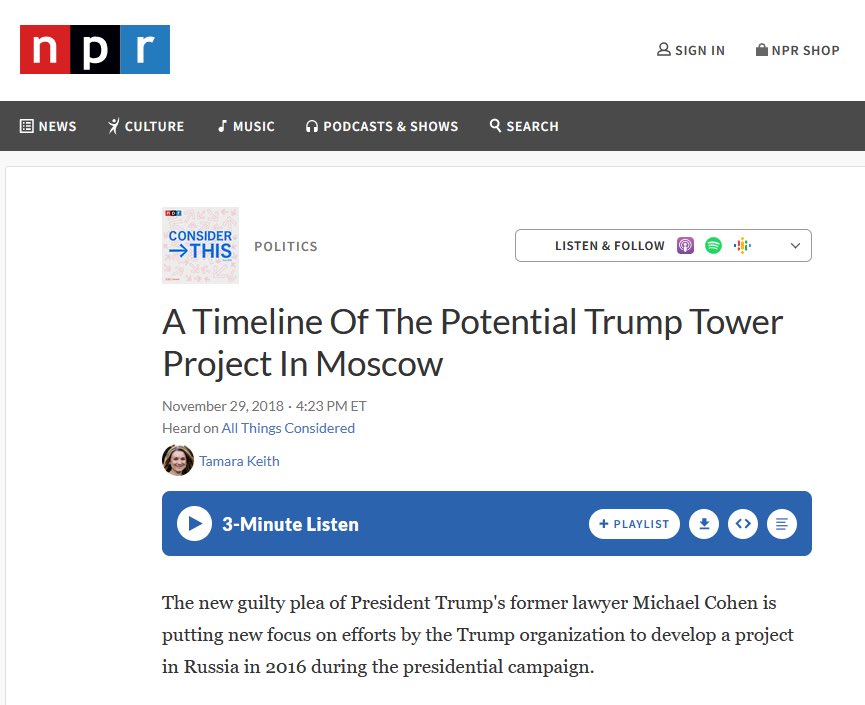
Task: Click the Sign In link
Action: click(691, 50)
